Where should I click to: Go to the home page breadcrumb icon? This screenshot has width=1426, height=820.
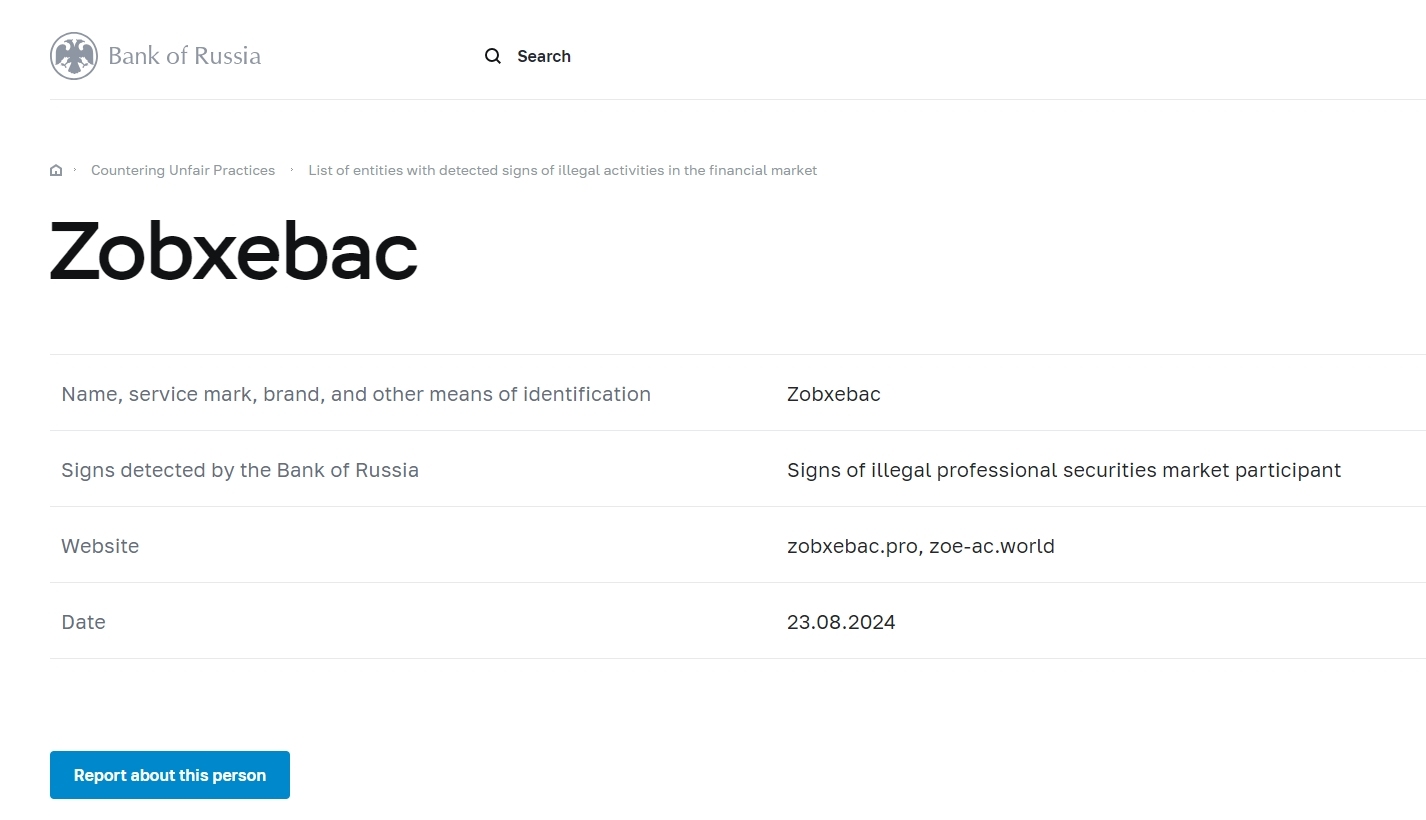(56, 171)
